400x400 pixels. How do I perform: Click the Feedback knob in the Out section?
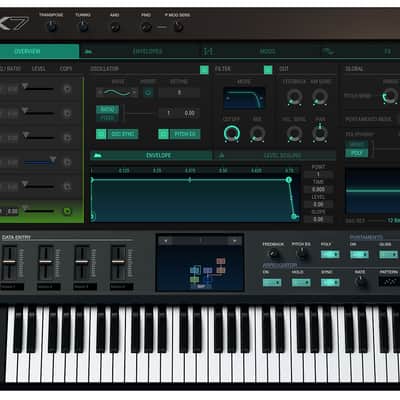coord(295,97)
